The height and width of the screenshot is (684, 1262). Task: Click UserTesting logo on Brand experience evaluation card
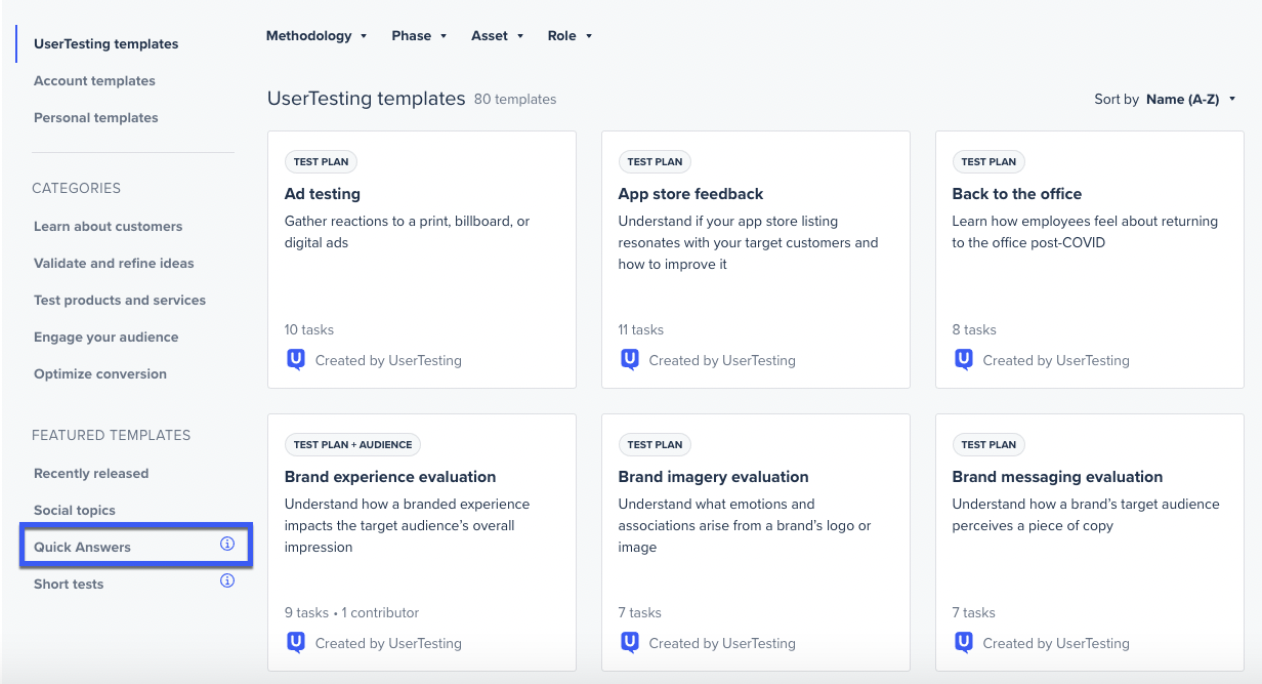[x=296, y=643]
